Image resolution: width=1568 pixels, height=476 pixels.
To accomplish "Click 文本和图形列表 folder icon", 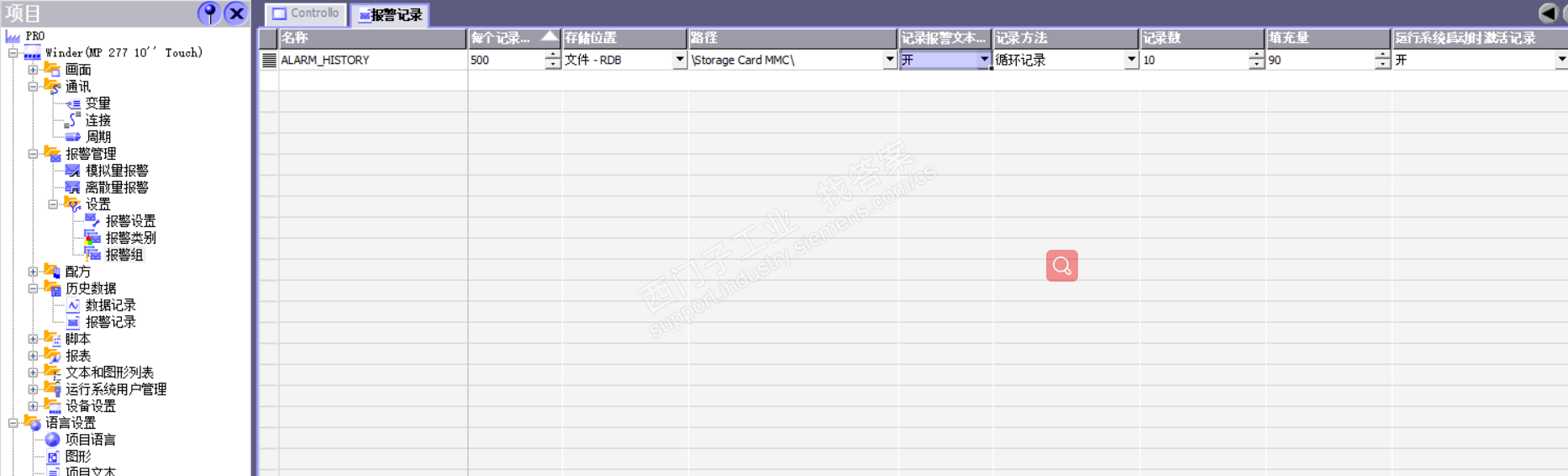I will coord(53,372).
